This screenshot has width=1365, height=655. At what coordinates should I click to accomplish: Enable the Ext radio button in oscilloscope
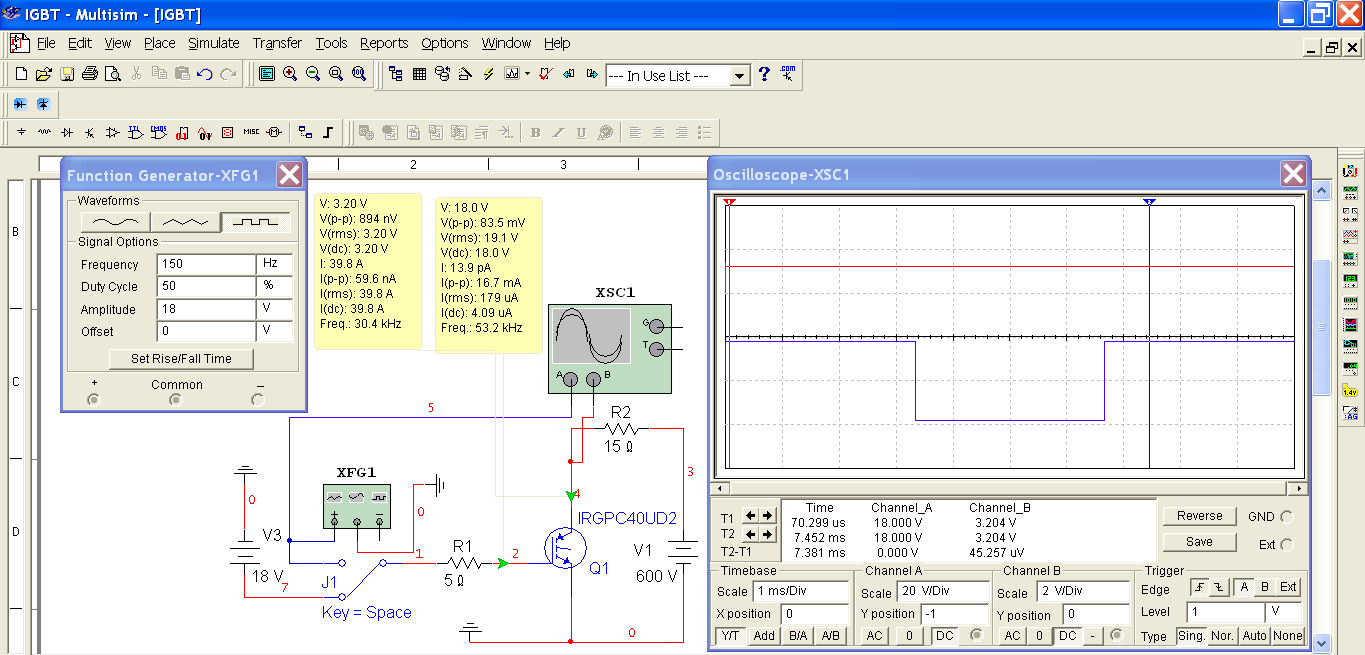(1286, 545)
